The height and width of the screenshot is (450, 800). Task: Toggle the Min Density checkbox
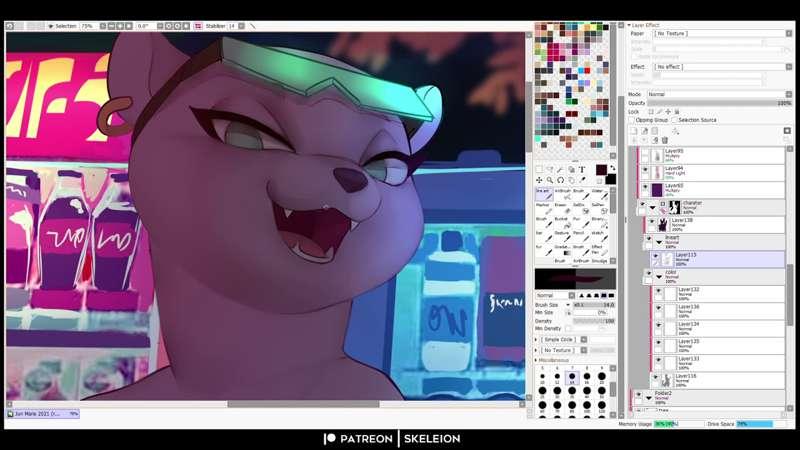point(568,329)
